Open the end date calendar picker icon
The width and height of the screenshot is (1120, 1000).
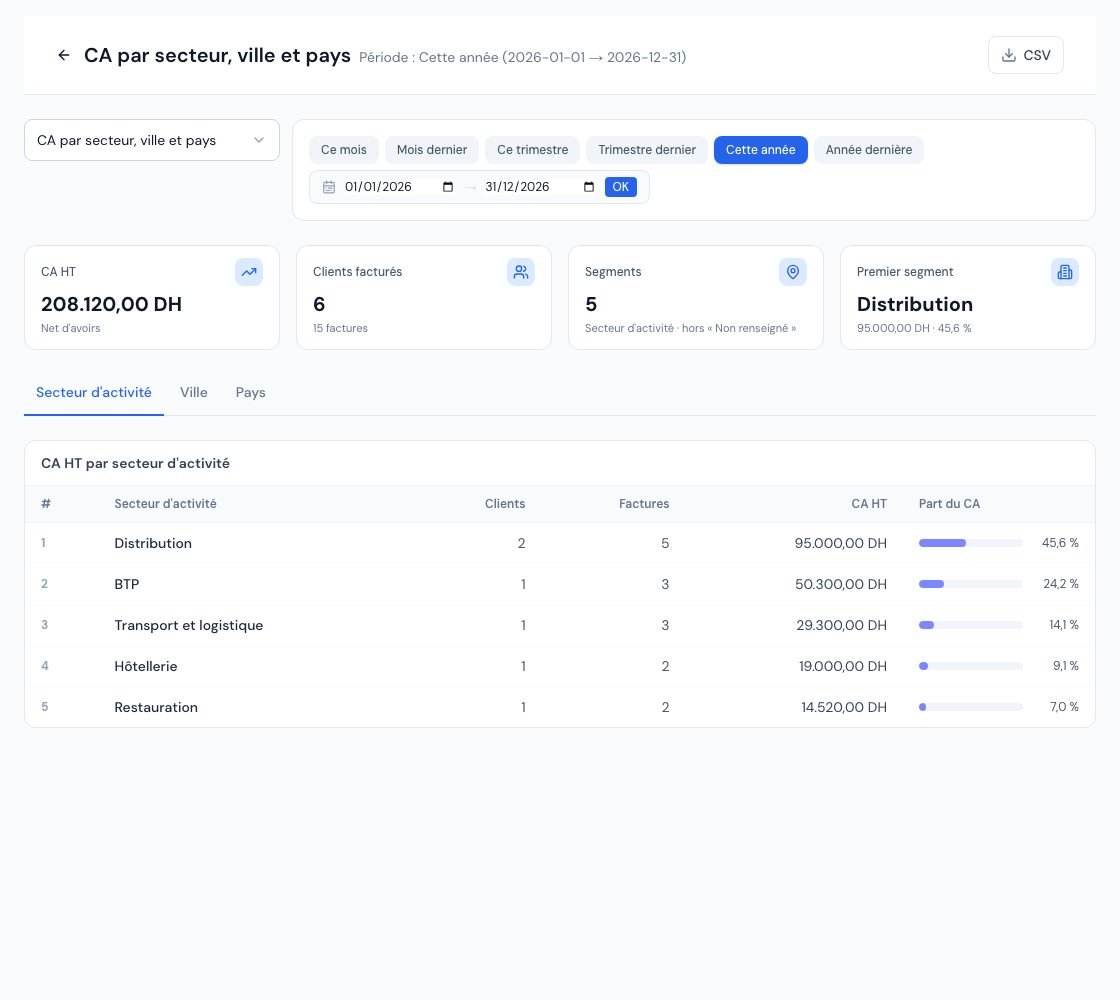pos(589,187)
